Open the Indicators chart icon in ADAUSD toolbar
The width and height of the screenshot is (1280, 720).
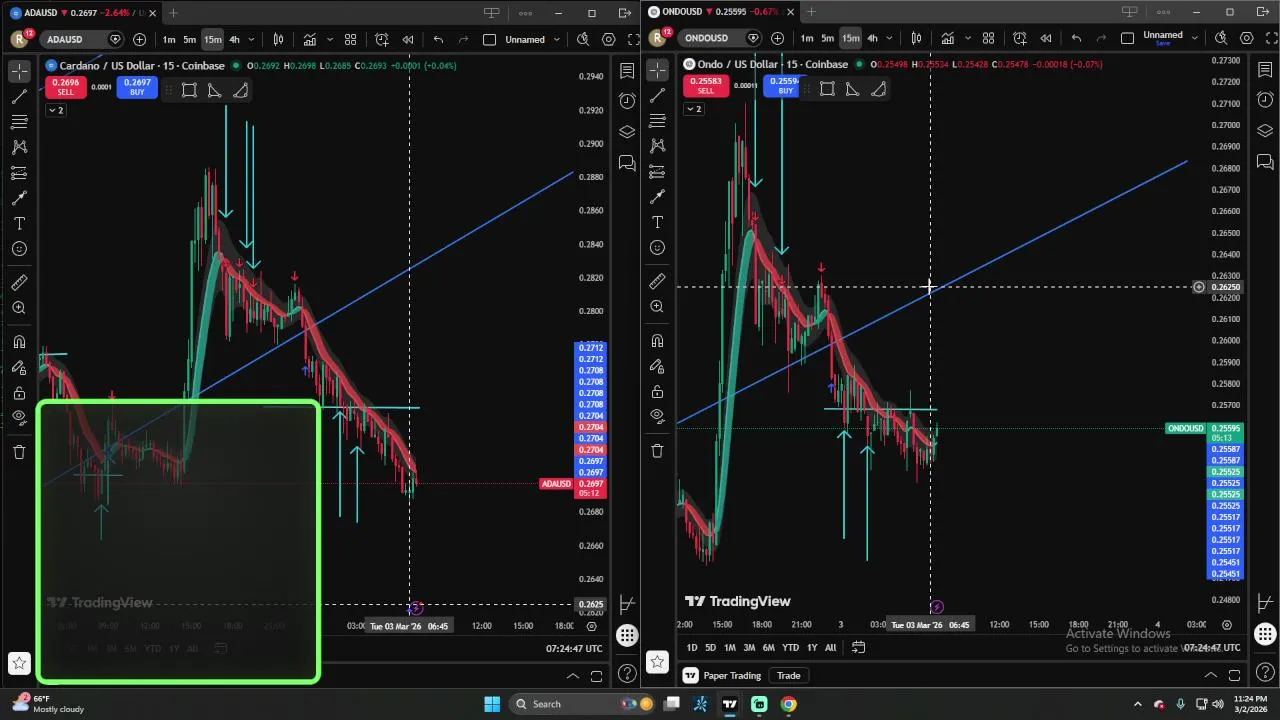(310, 39)
